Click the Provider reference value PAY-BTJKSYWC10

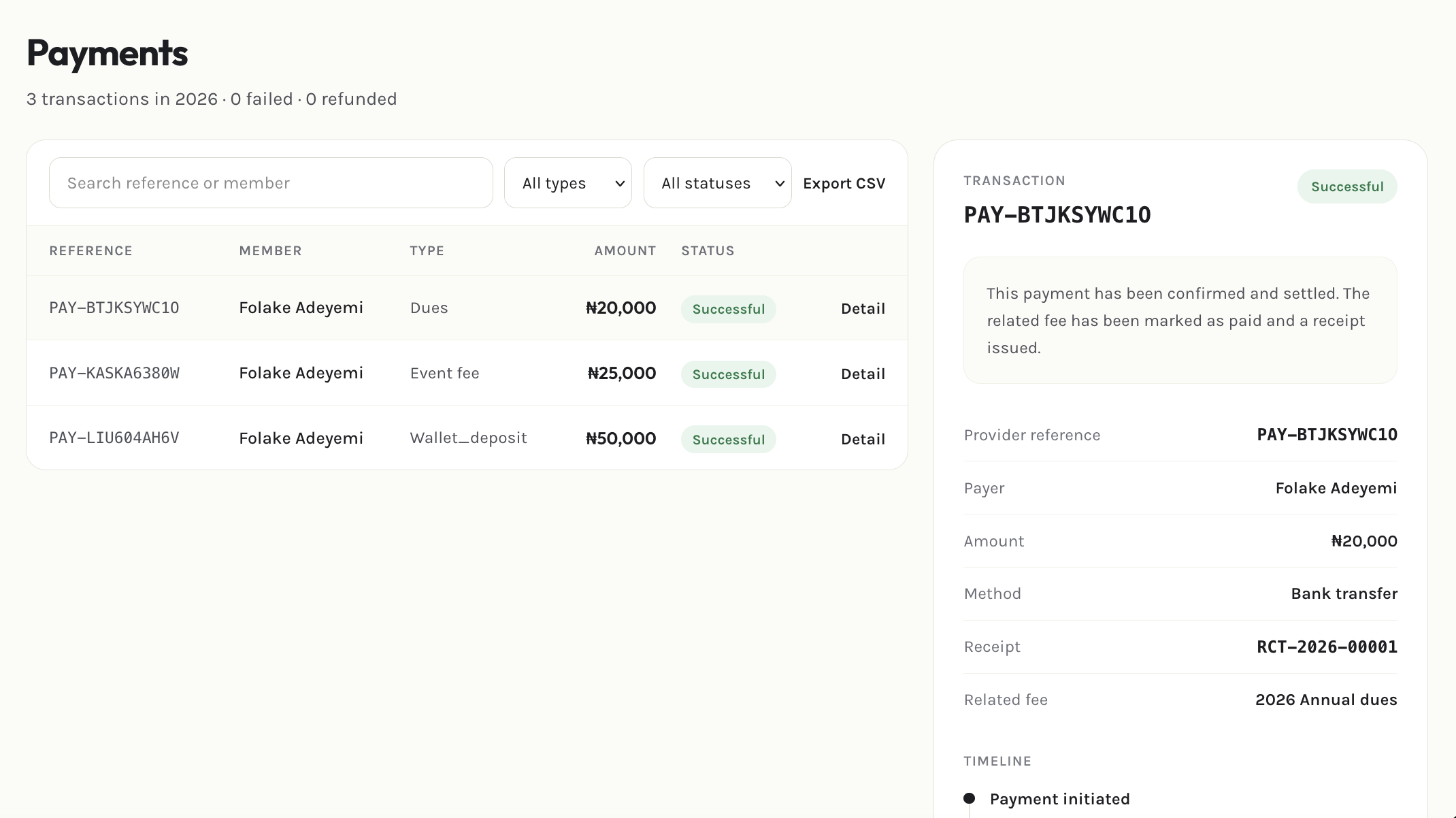[x=1327, y=435]
